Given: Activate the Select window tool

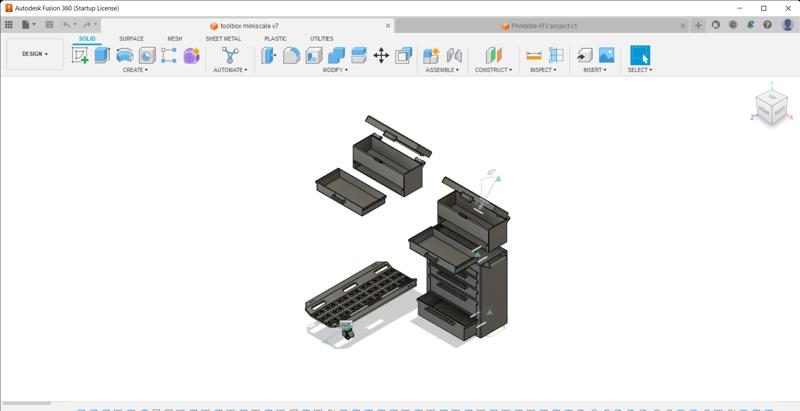Looking at the screenshot, I should click(639, 56).
